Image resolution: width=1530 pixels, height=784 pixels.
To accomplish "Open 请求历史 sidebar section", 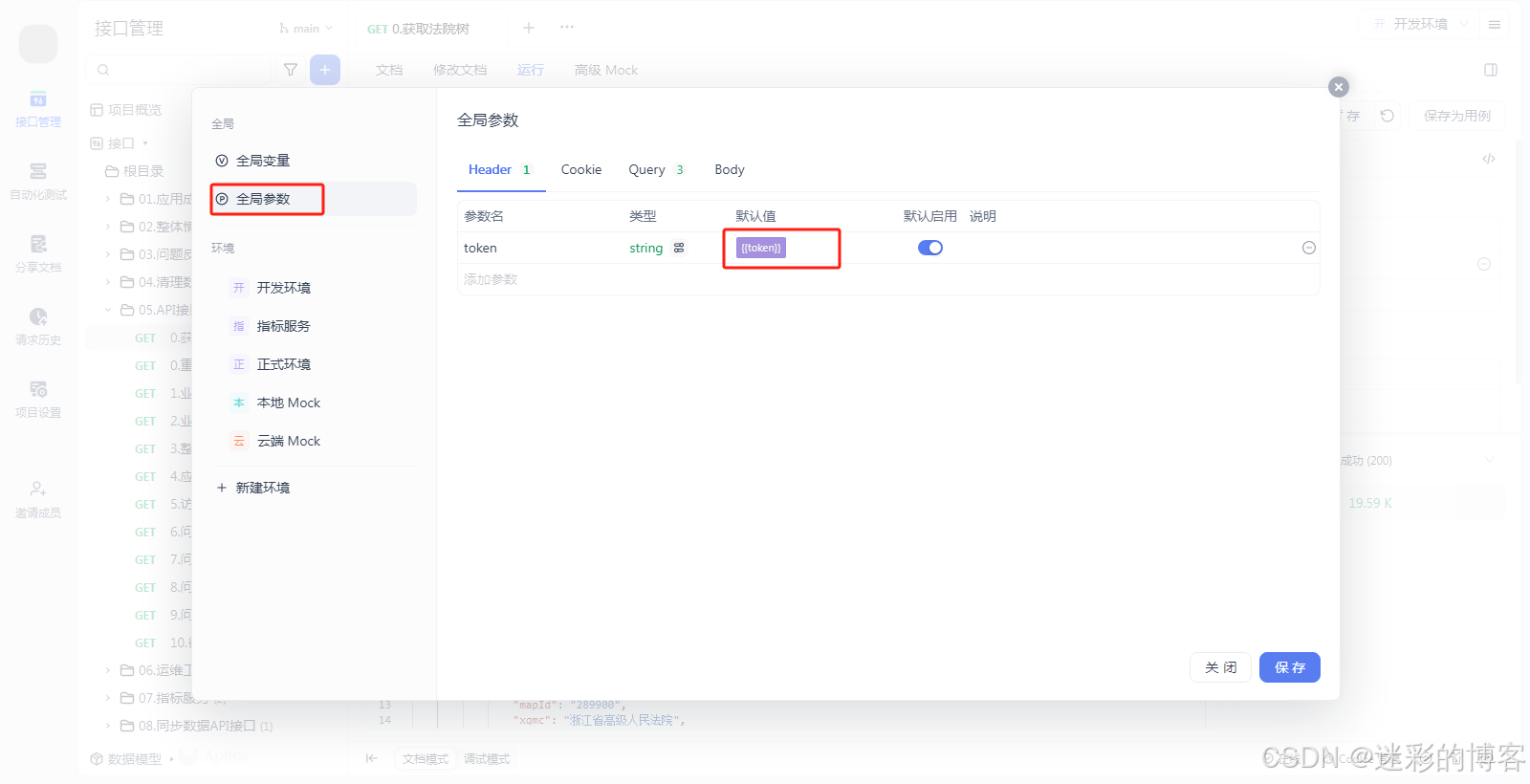I will point(38,327).
